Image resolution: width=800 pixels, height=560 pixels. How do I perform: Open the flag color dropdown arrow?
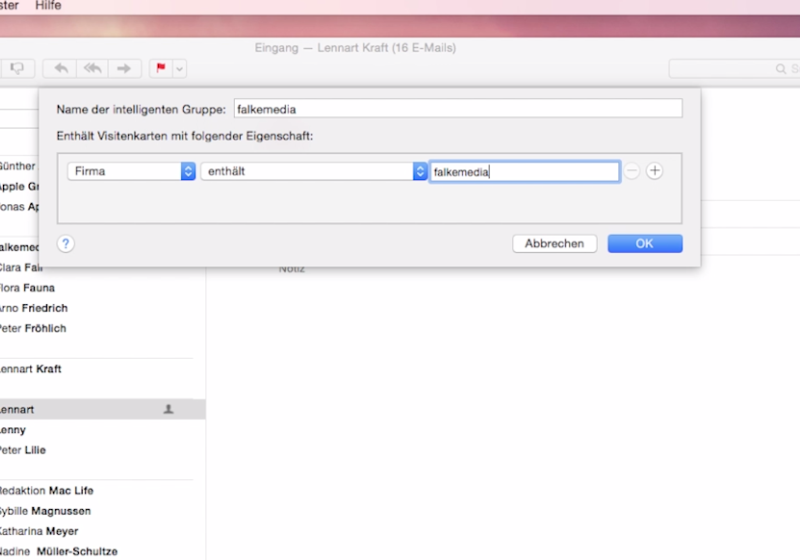(x=179, y=68)
